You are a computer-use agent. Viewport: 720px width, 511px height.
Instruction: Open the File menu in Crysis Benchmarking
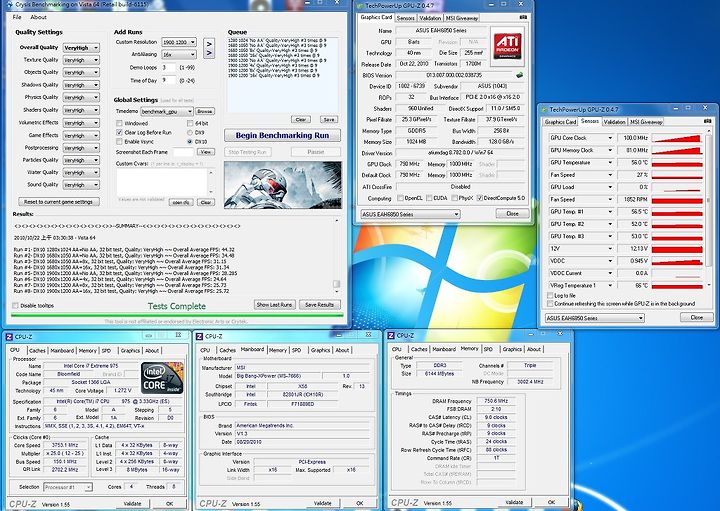(17, 17)
